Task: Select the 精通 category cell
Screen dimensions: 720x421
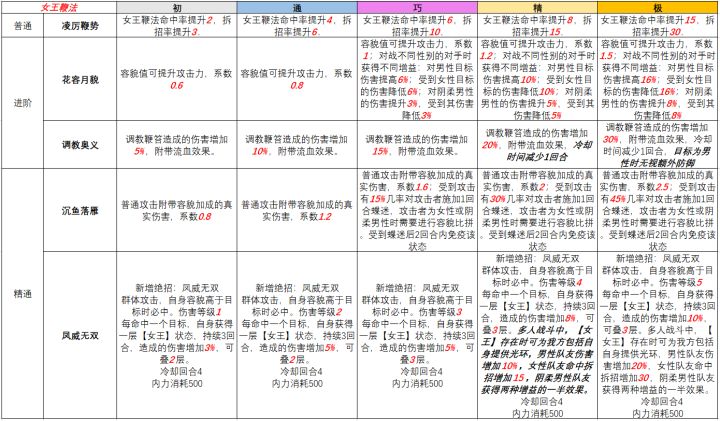Action: click(x=22, y=293)
